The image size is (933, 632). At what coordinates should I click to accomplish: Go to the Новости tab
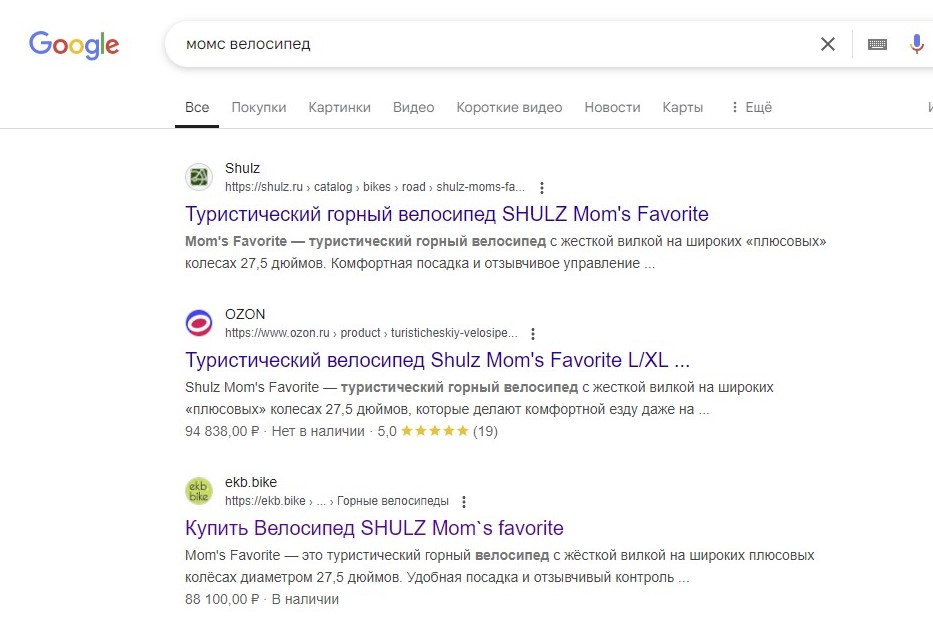point(612,107)
